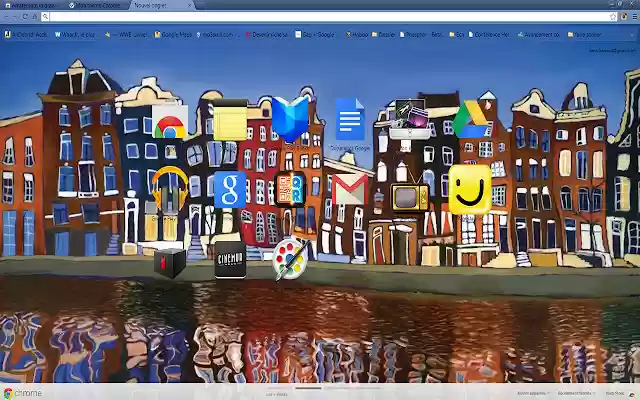
Task: Switch to the Mon thème Chrome tab
Action: click(95, 6)
